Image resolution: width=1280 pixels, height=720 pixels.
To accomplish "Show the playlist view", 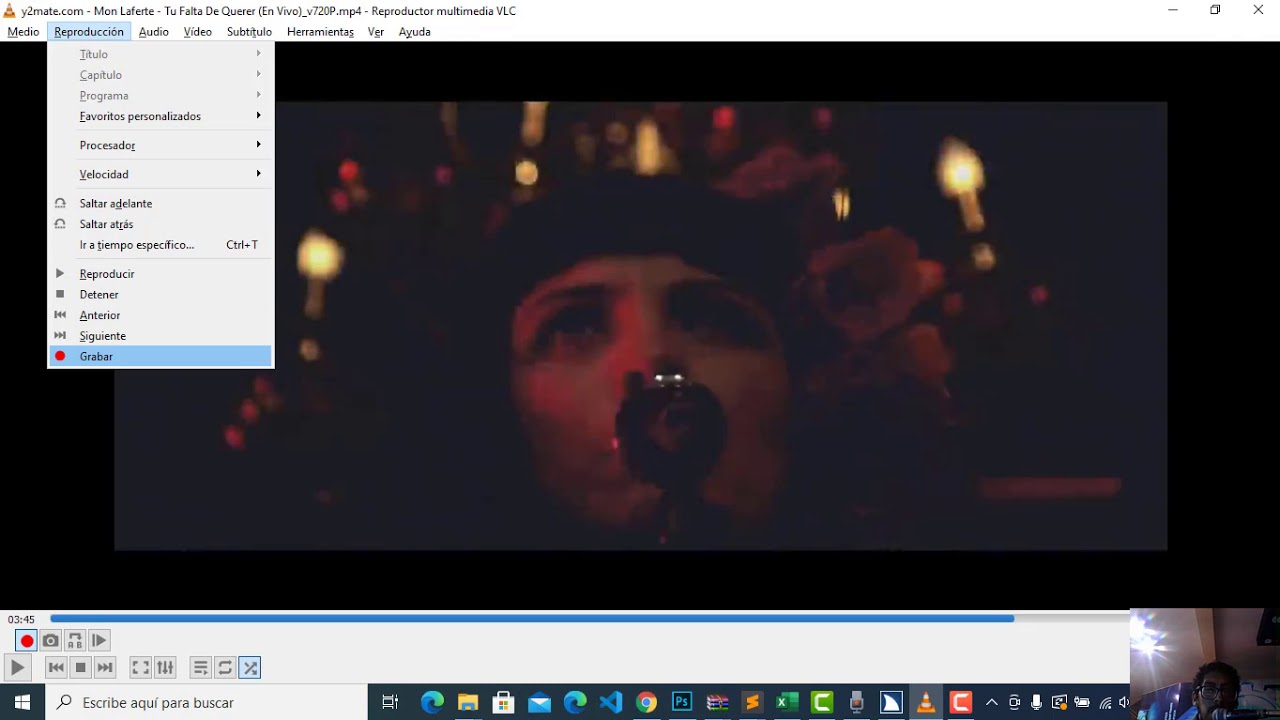I will coord(201,667).
